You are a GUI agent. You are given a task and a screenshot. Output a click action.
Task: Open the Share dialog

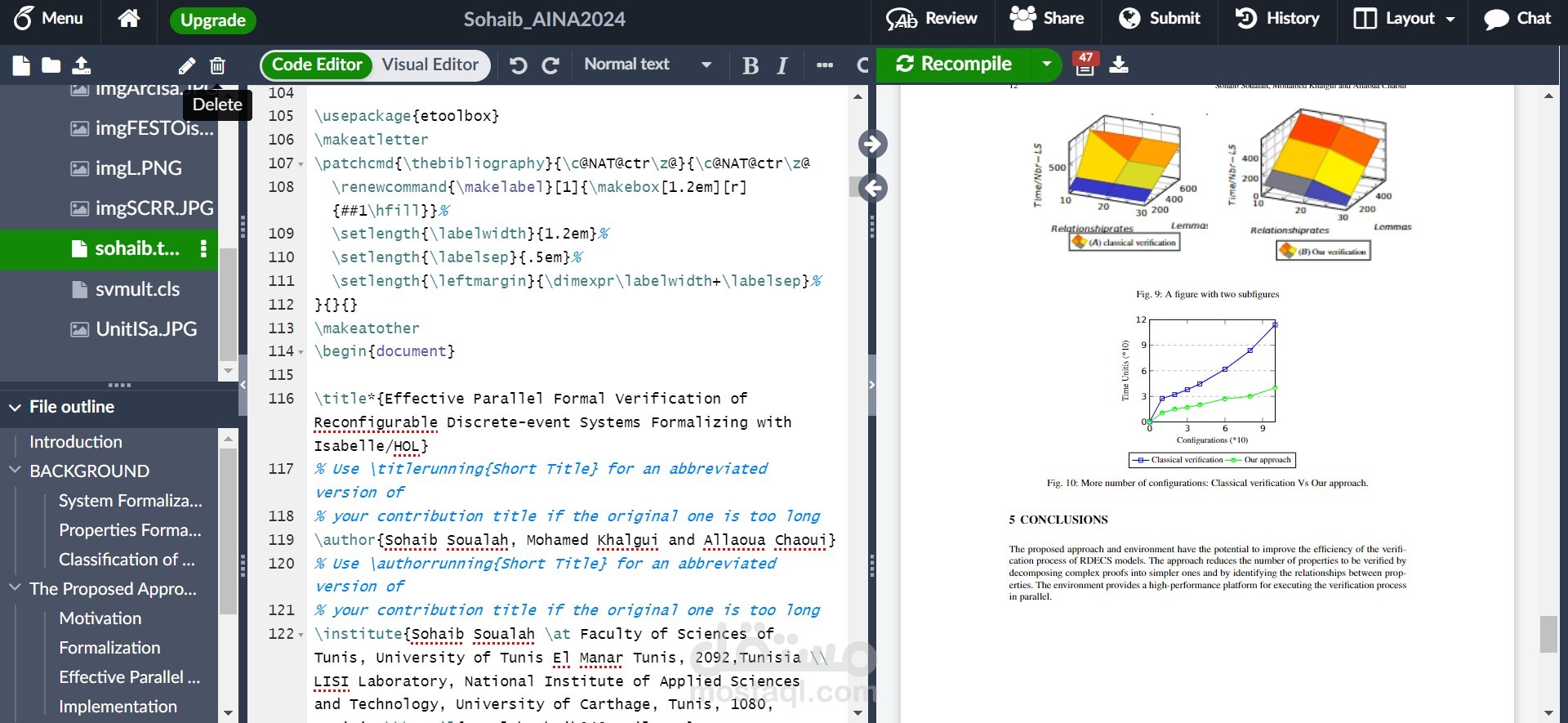1047,19
